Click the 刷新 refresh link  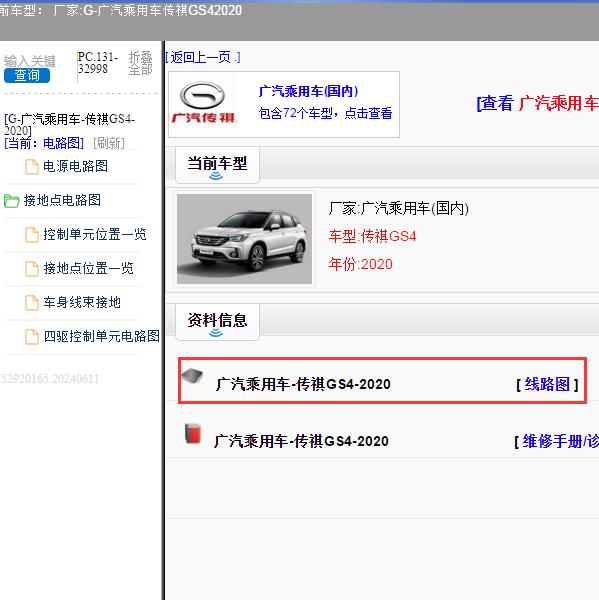tap(109, 143)
